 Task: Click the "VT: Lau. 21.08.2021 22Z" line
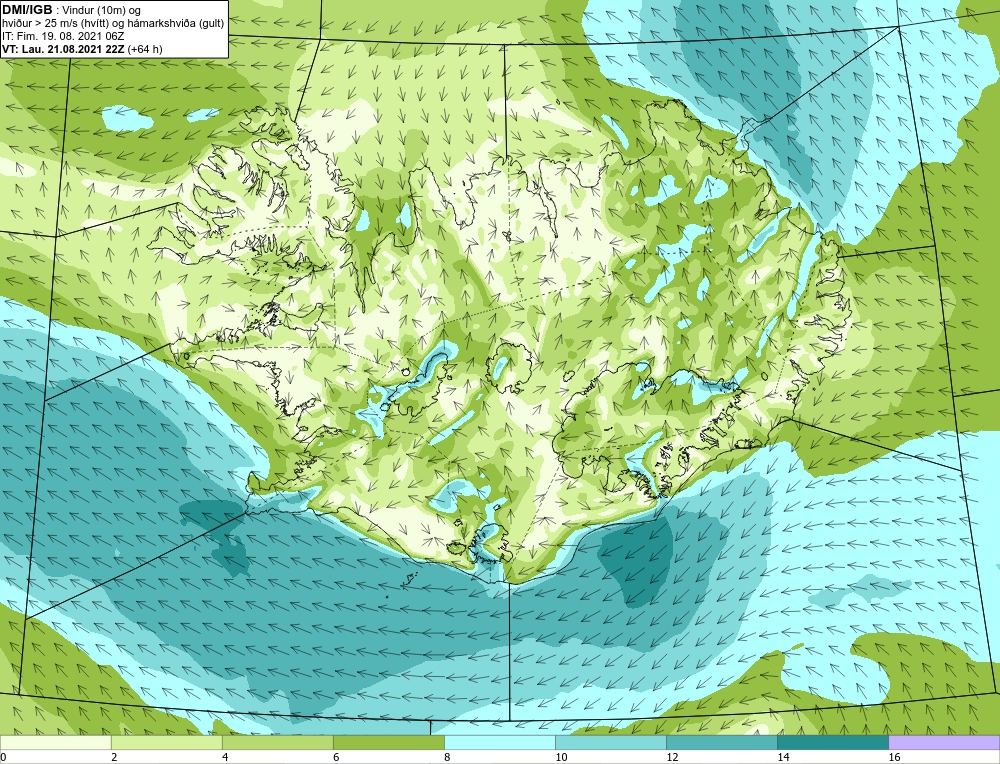pyautogui.click(x=63, y=49)
